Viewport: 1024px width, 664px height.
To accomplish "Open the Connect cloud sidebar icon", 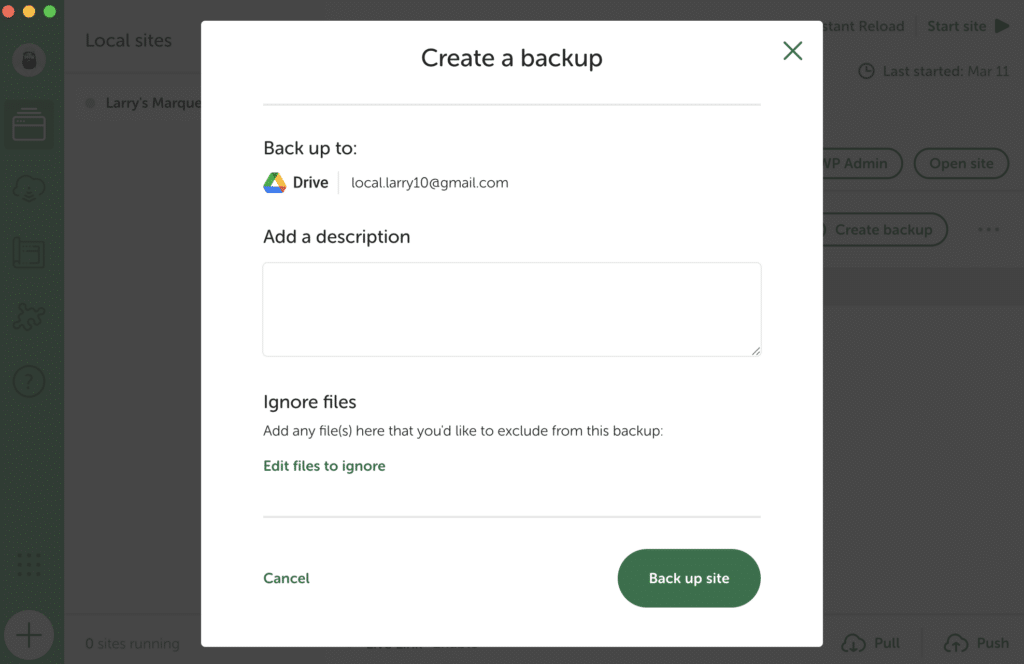I will pos(29,189).
